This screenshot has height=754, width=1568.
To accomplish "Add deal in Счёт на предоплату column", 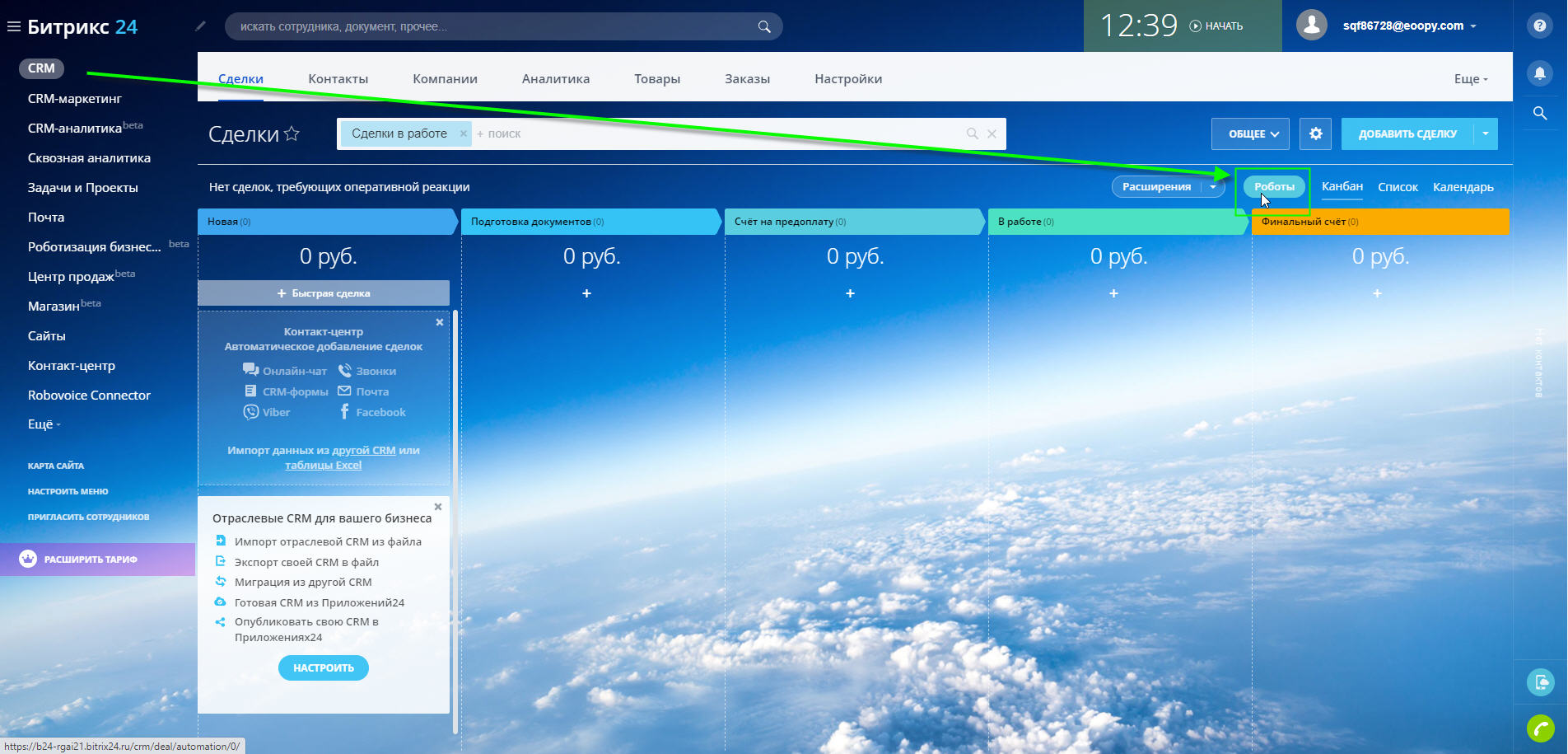I will [x=850, y=293].
